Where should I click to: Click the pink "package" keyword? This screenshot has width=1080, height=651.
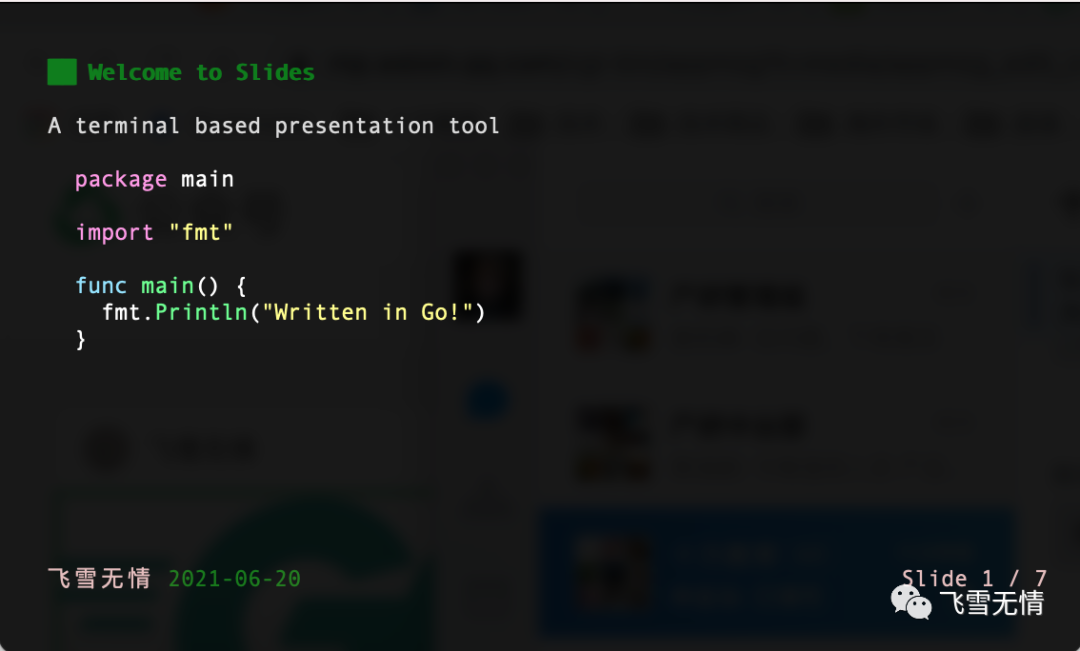(x=121, y=180)
